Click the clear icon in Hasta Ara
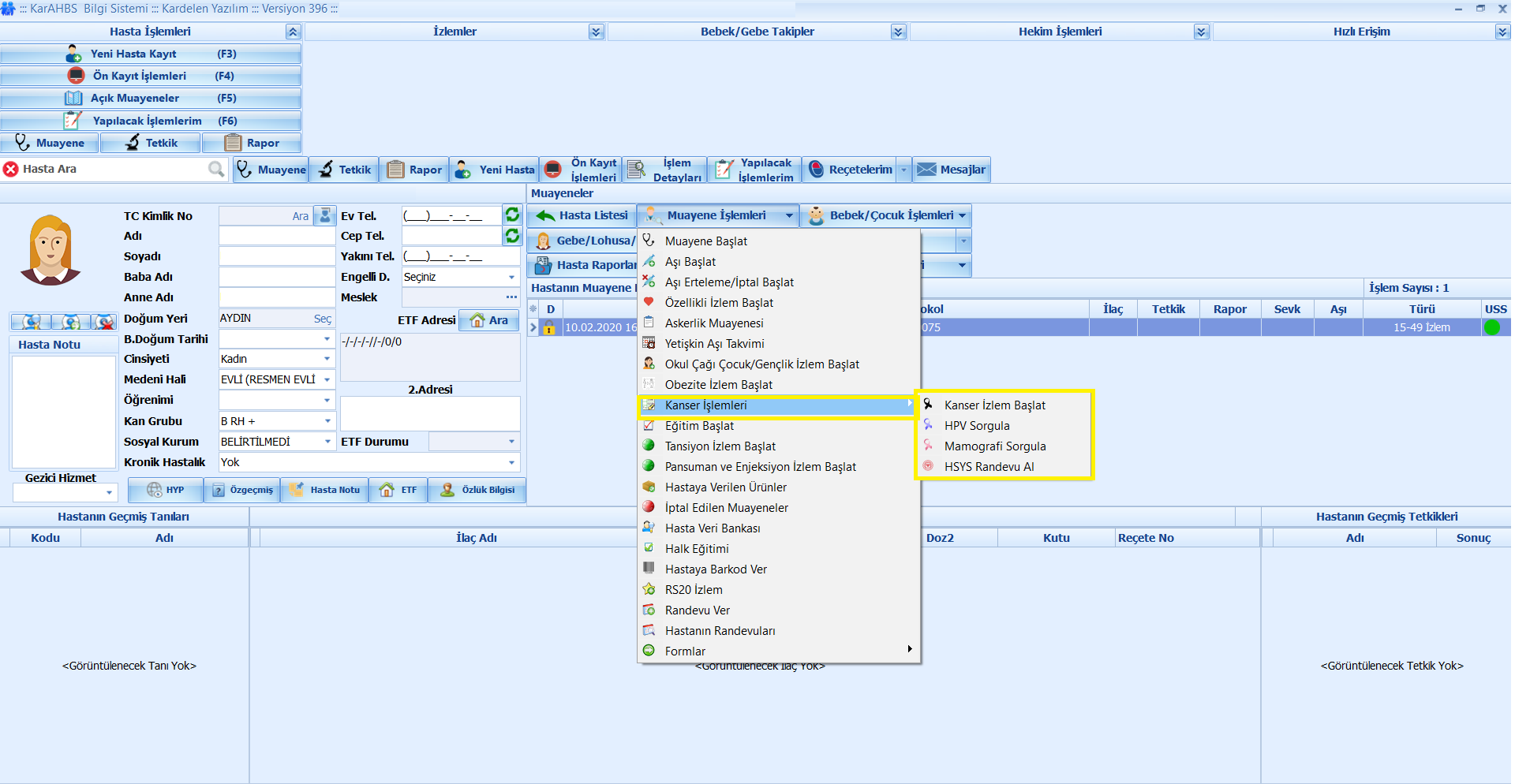 tap(11, 169)
